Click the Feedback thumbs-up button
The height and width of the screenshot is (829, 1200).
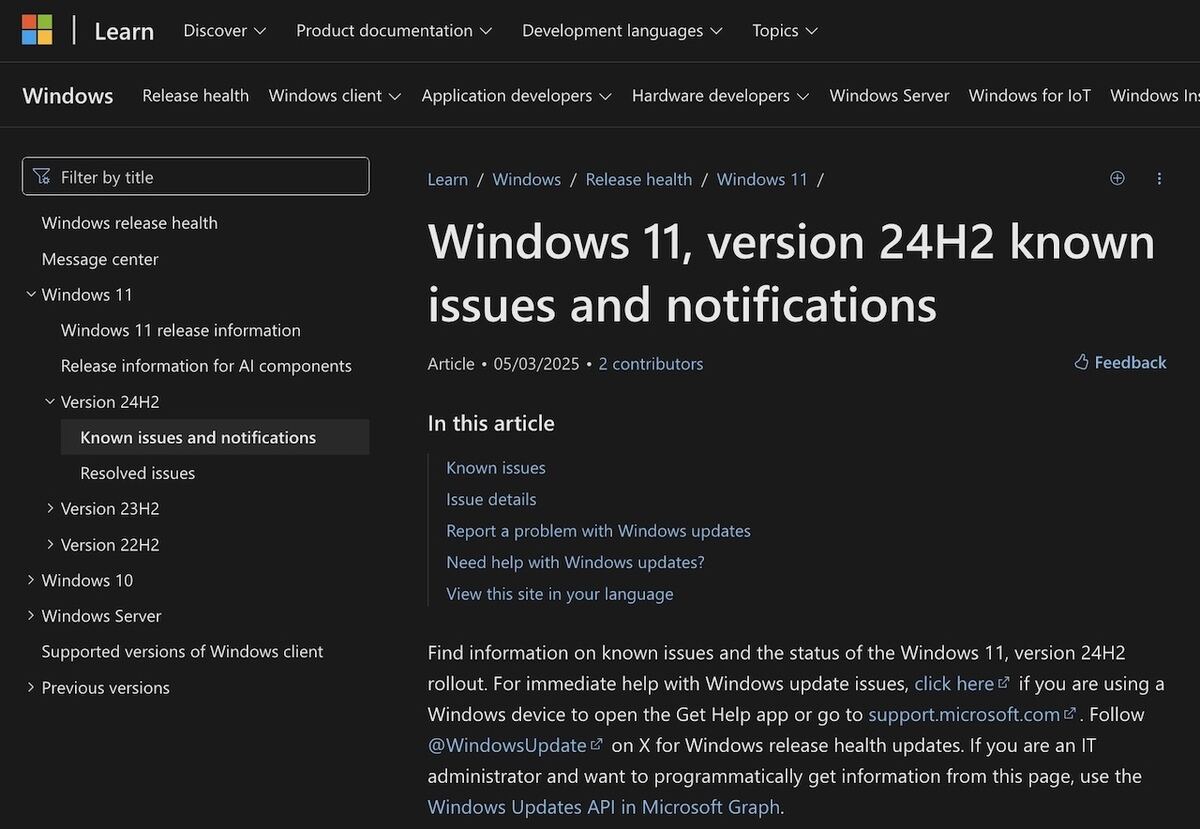(x=1120, y=362)
